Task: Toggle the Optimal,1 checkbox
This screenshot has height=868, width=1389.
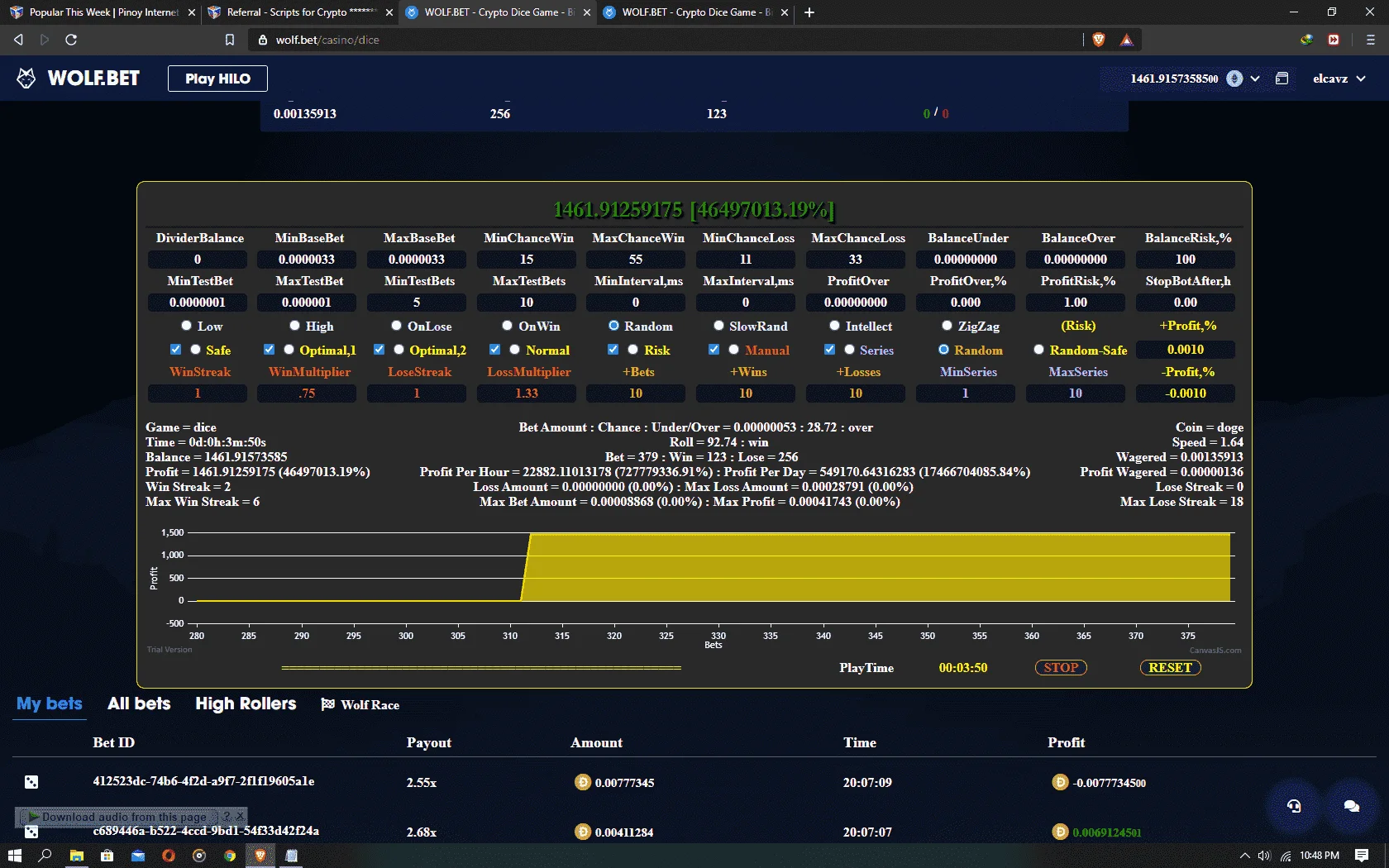Action: point(269,350)
